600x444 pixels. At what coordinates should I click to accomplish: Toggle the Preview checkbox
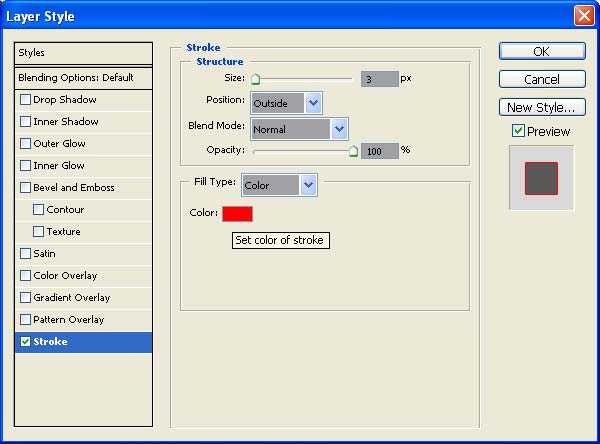(x=518, y=131)
